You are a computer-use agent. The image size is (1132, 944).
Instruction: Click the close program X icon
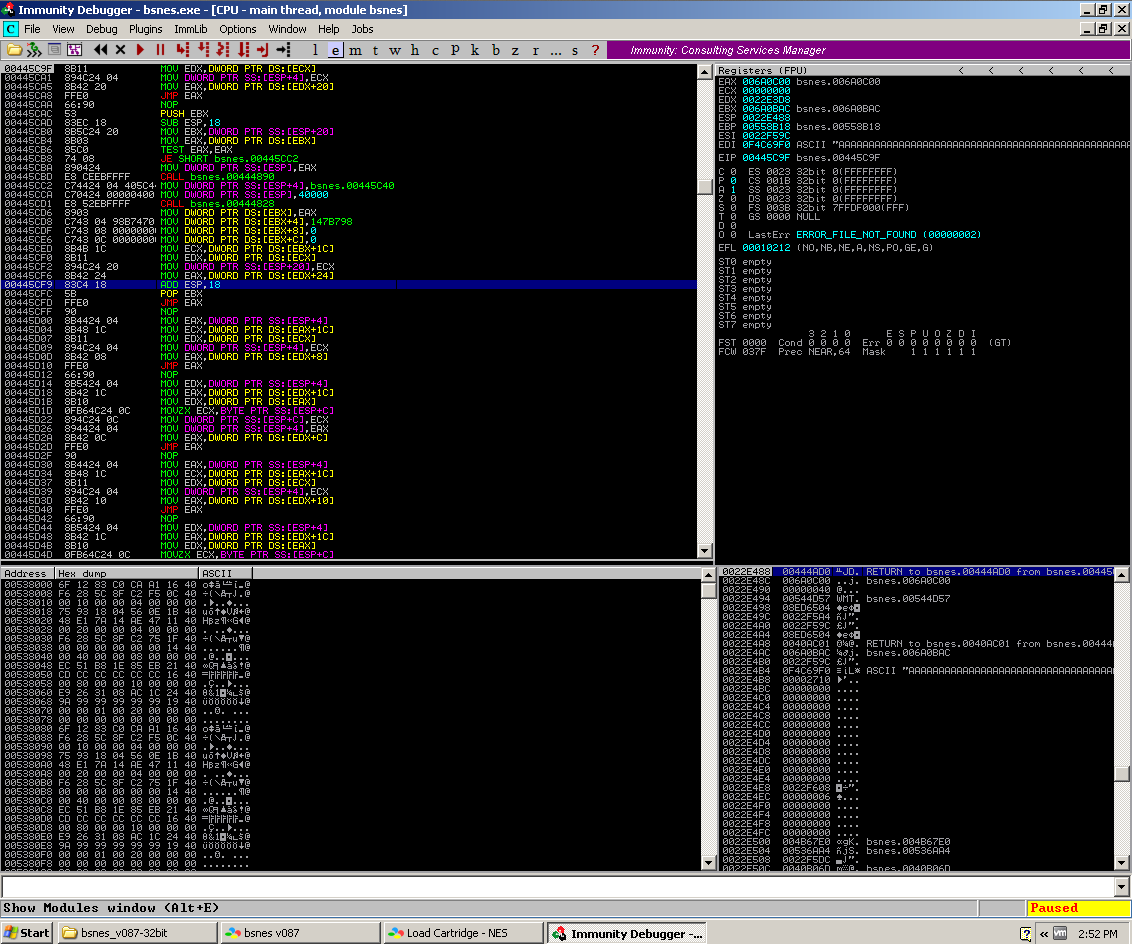121,50
